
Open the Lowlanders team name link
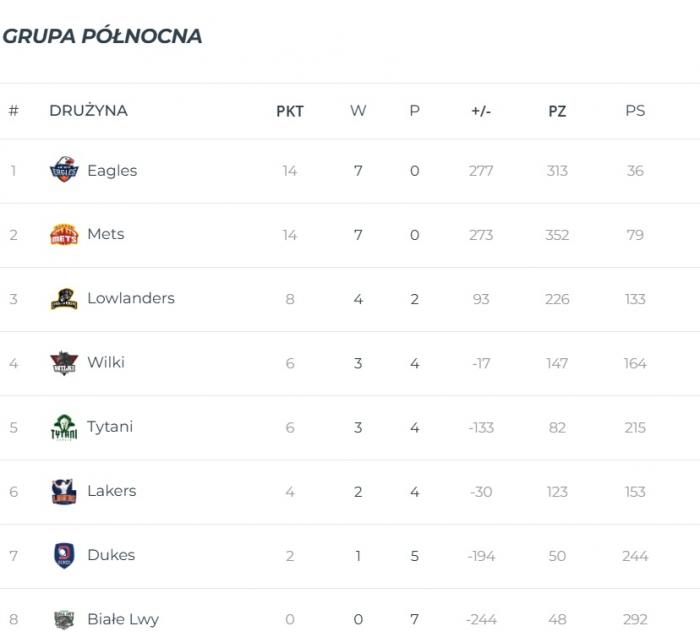(131, 298)
